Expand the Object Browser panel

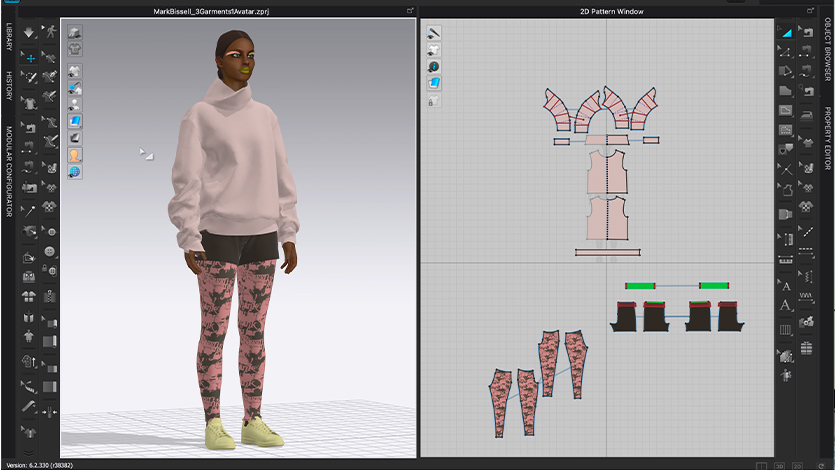827,50
